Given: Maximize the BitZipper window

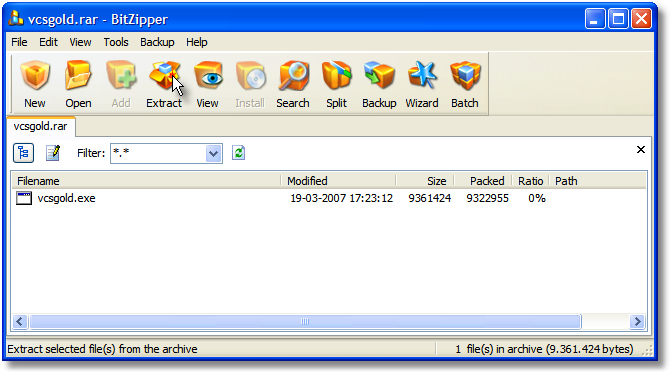Looking at the screenshot, I should coord(618,19).
